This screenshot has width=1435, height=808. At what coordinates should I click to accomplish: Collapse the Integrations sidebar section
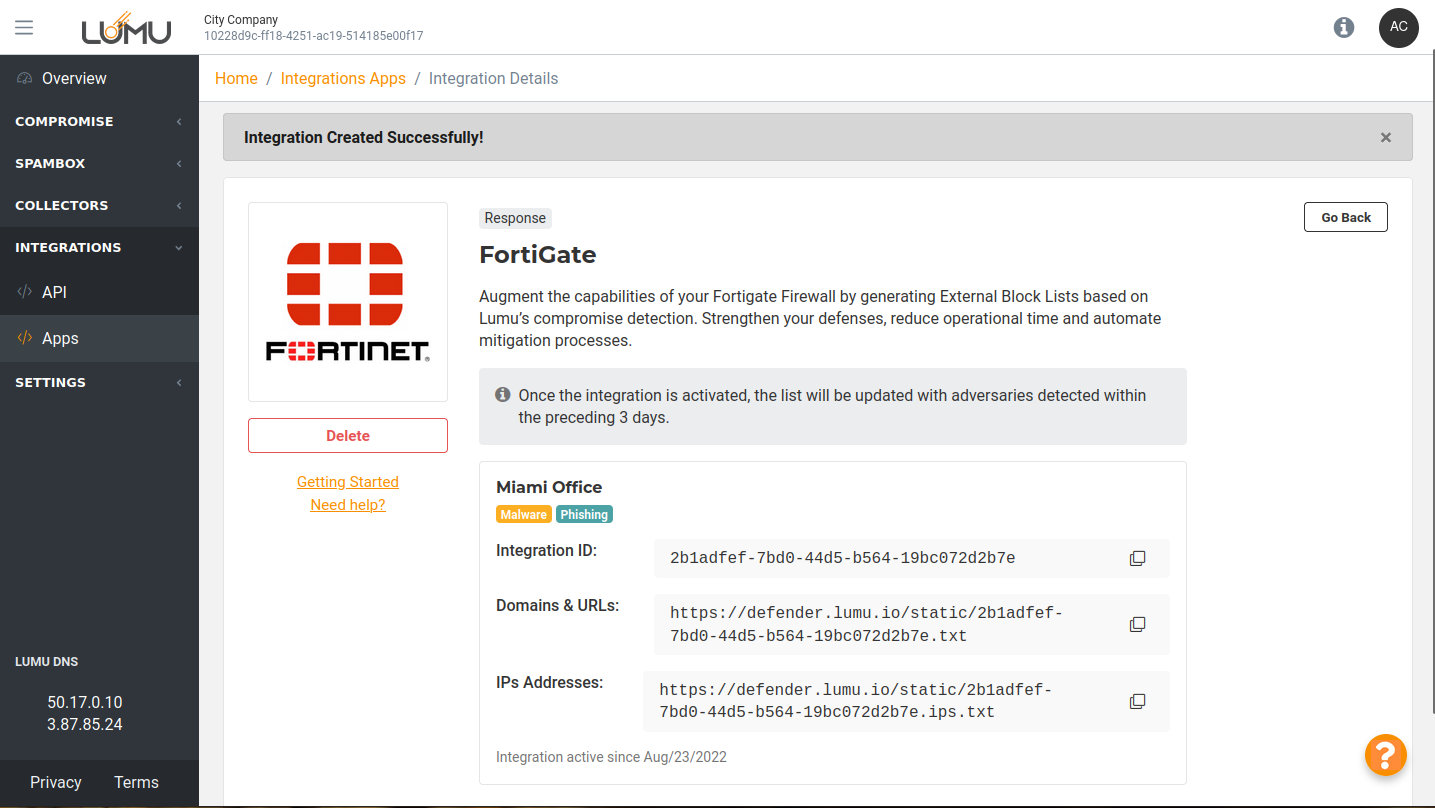coord(99,247)
